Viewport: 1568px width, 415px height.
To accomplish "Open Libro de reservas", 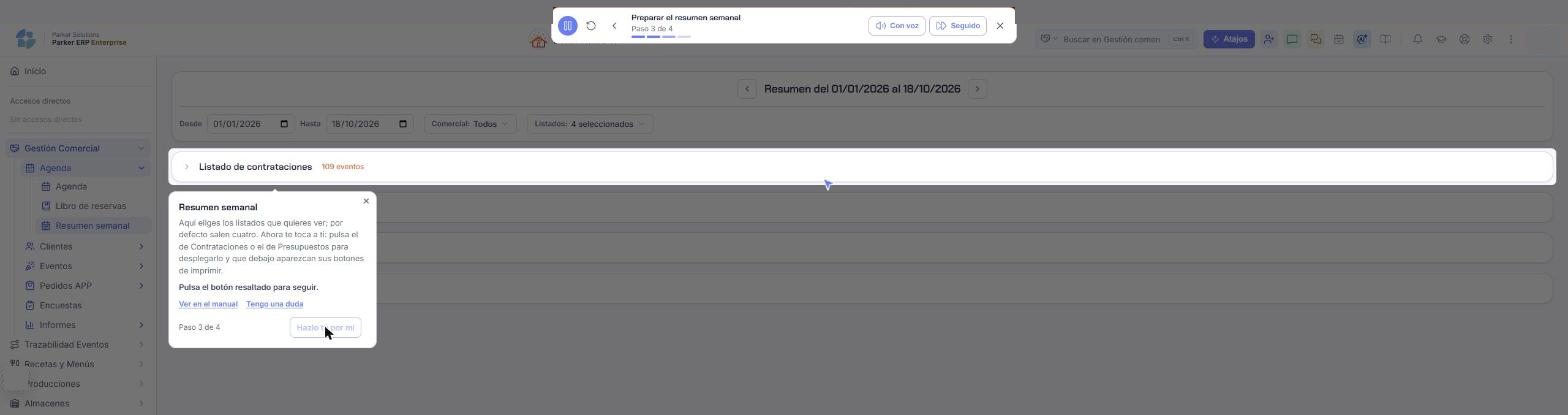I will pos(90,206).
